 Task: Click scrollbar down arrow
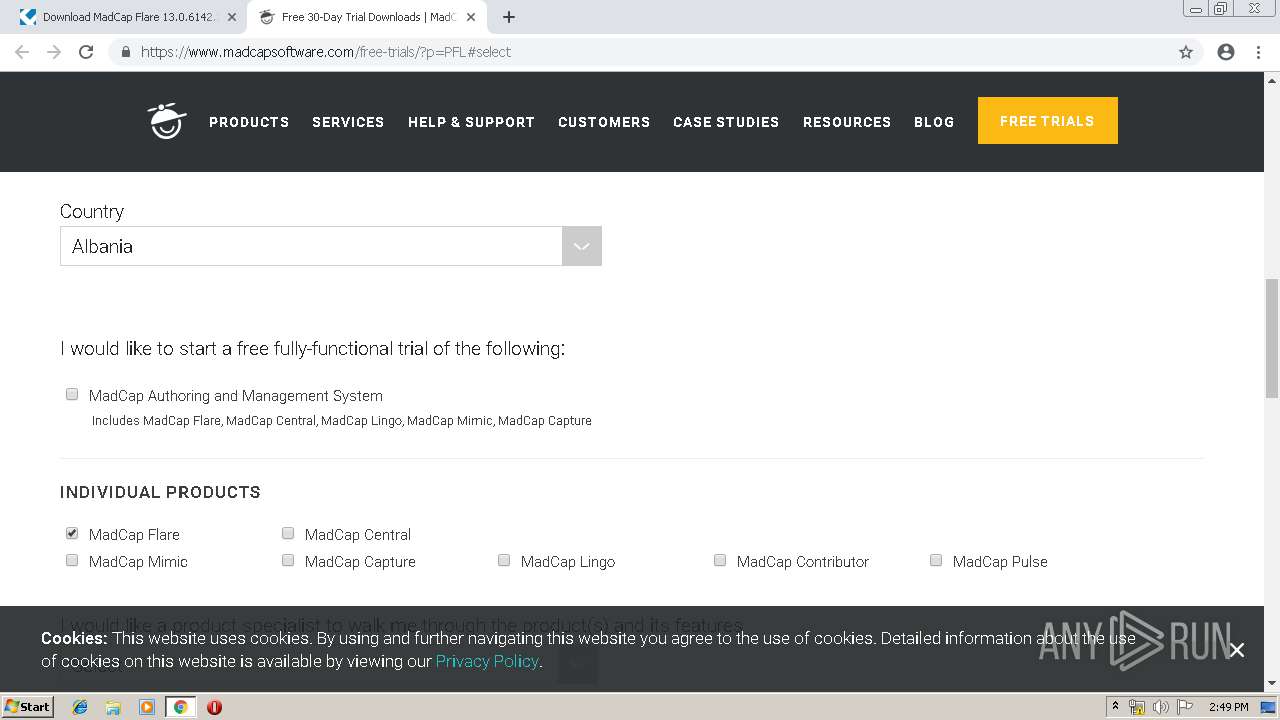(x=1272, y=683)
